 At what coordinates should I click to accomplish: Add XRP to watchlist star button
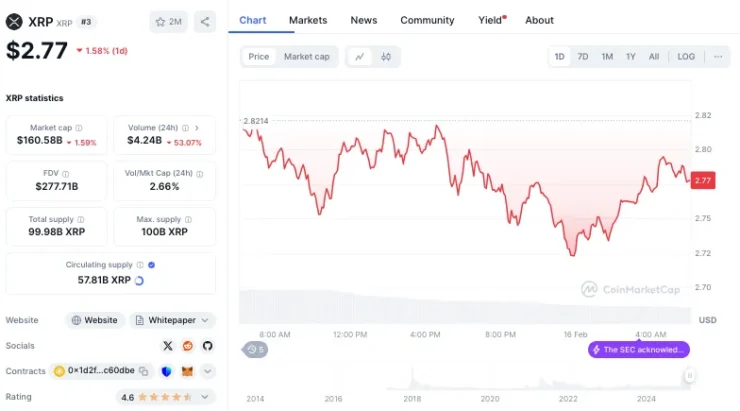click(x=167, y=21)
